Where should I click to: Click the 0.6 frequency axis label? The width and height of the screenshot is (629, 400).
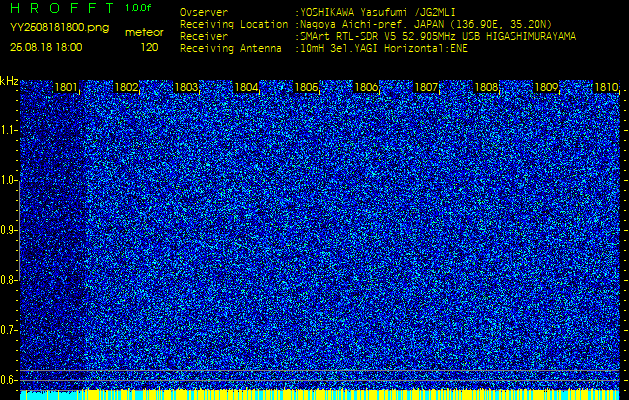pos(8,380)
